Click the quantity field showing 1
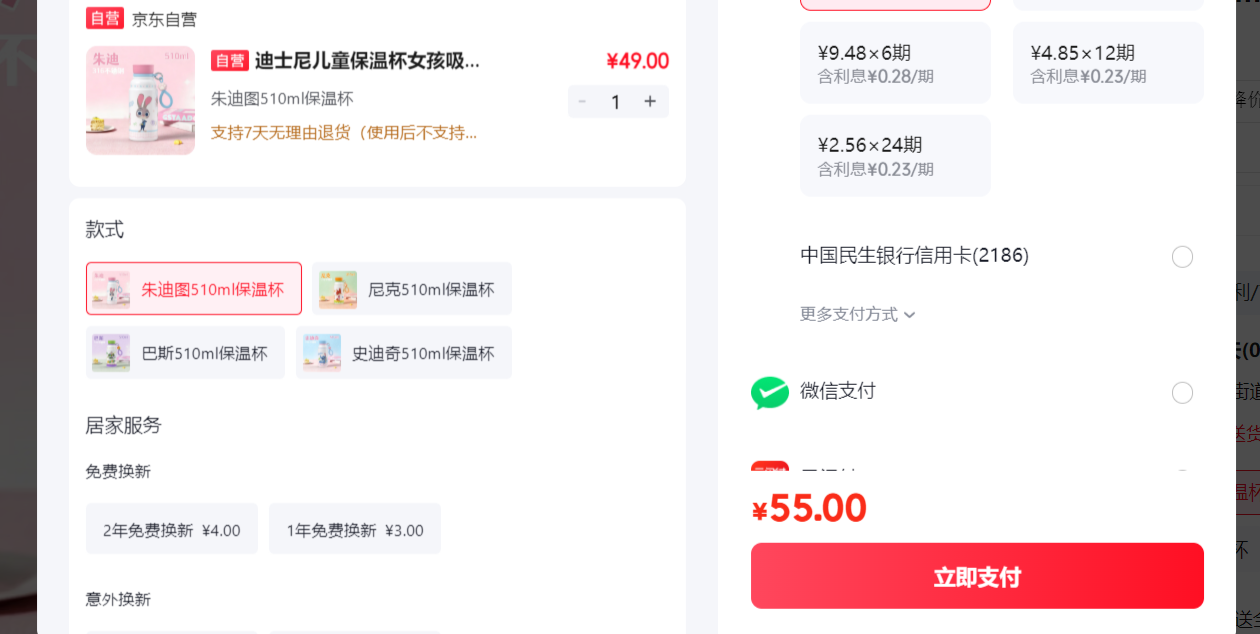Viewport: 1260px width, 634px height. tap(616, 101)
